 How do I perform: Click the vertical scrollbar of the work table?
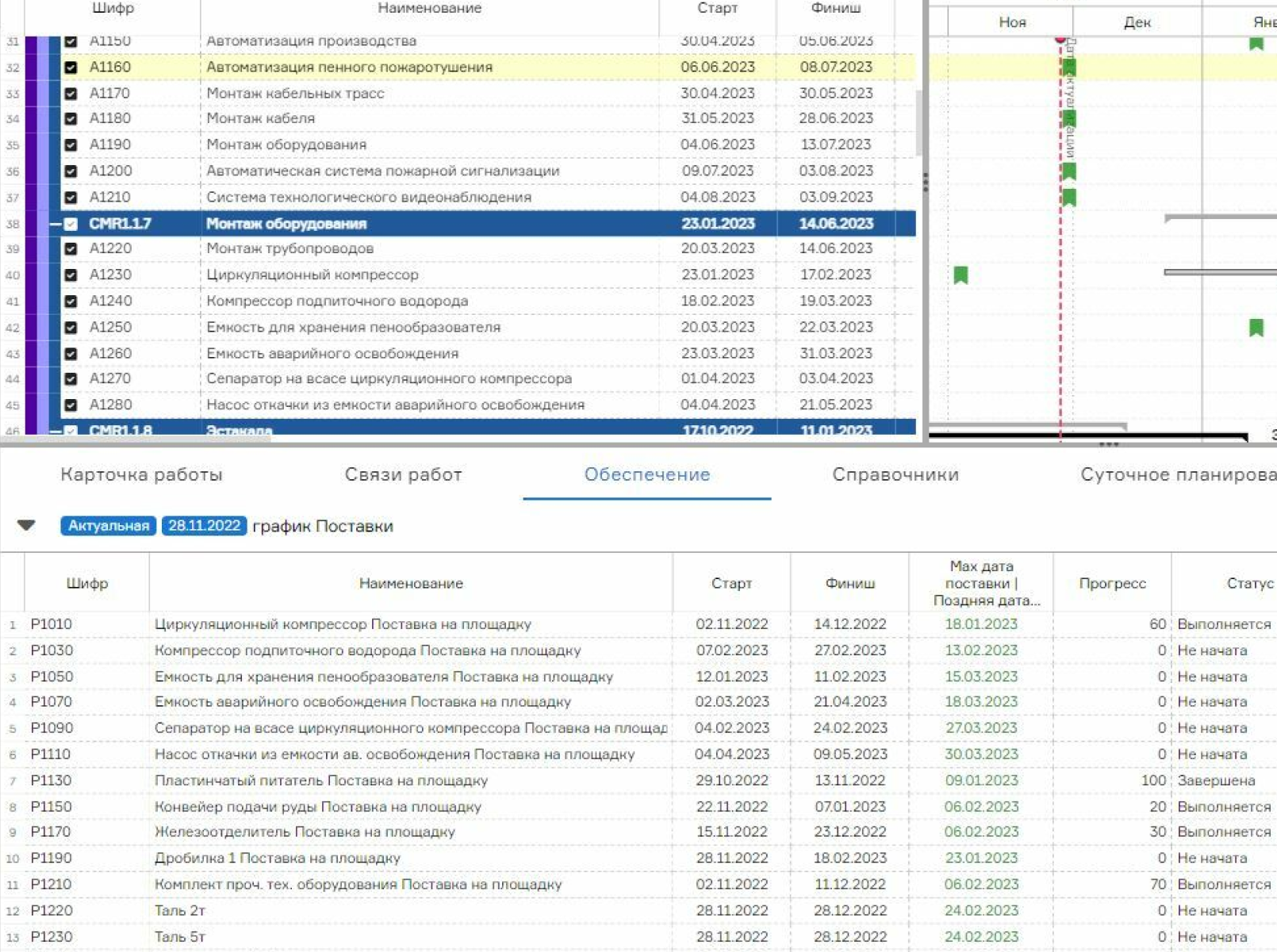click(x=919, y=123)
